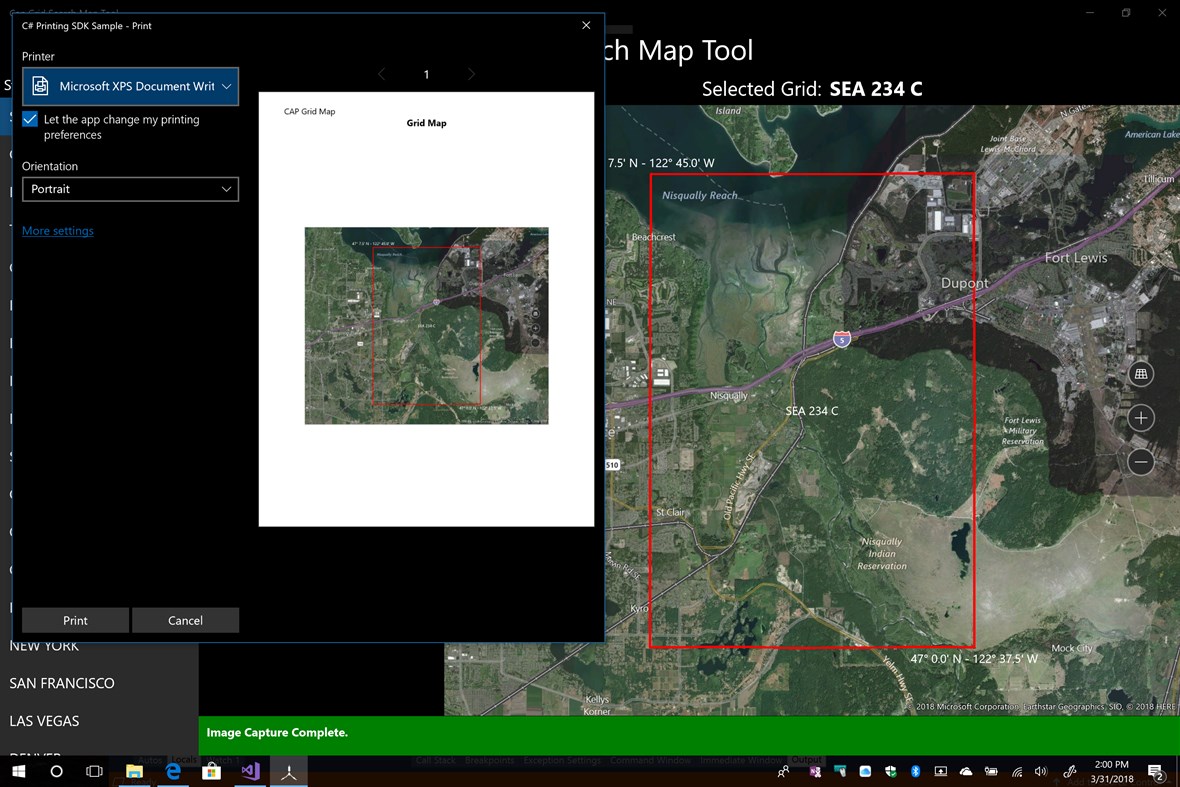Click the Bluetooth icon in the system tray
This screenshot has height=787, width=1180.
pyautogui.click(x=915, y=771)
